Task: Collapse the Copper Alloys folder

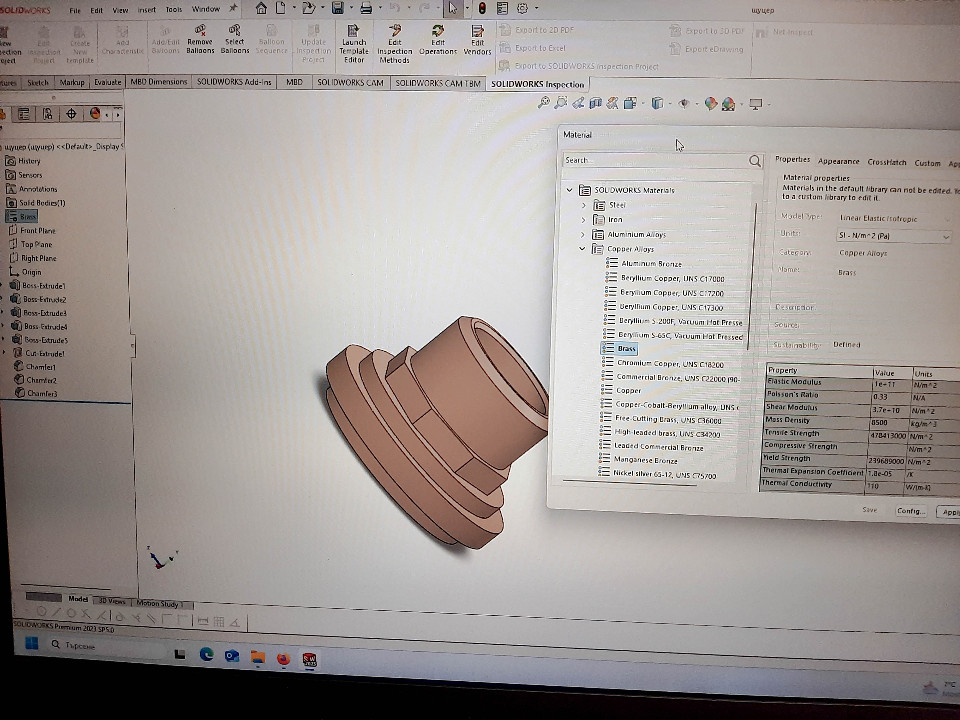Action: point(584,249)
